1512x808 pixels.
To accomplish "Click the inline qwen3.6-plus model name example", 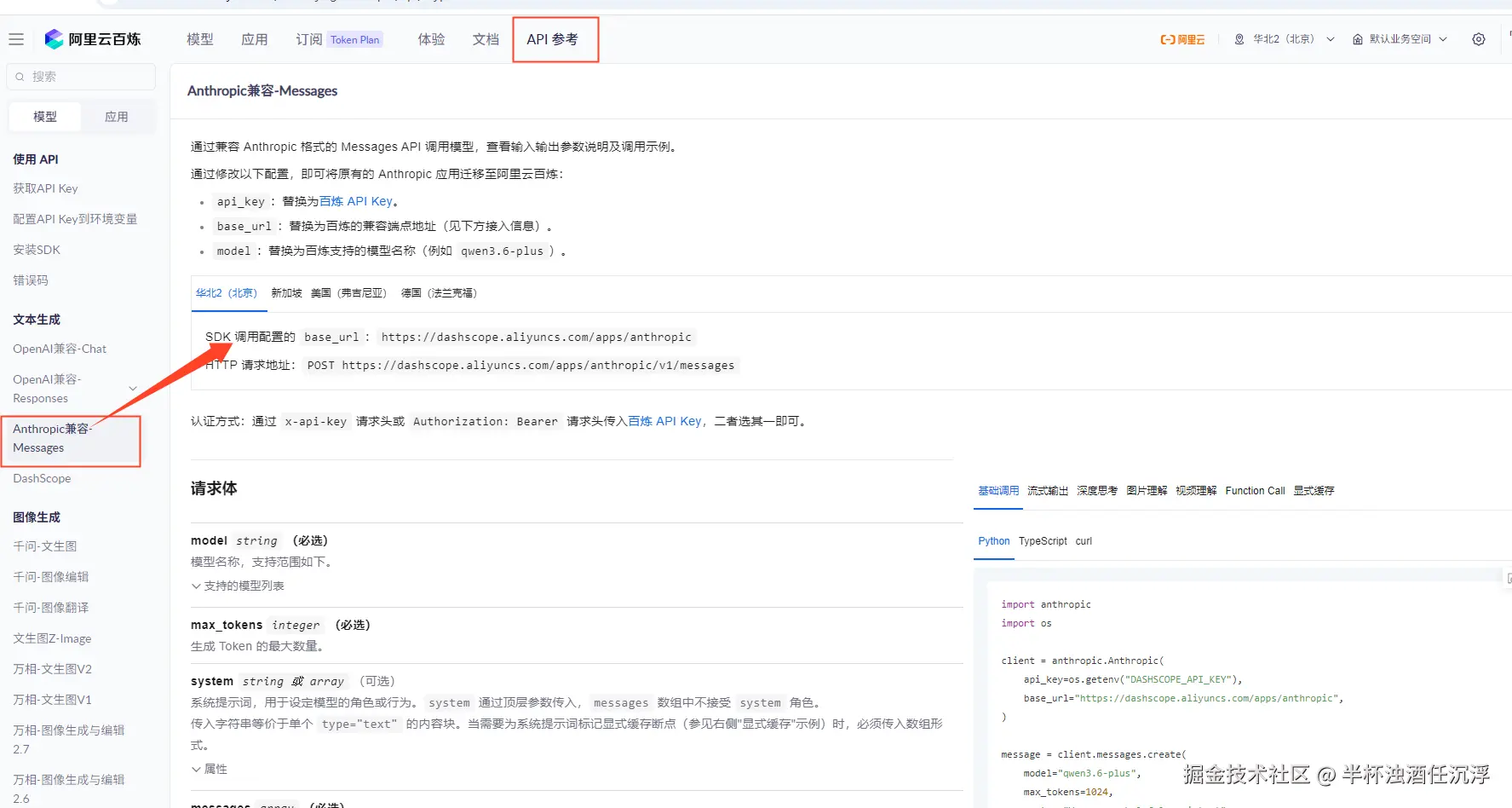I will 502,251.
